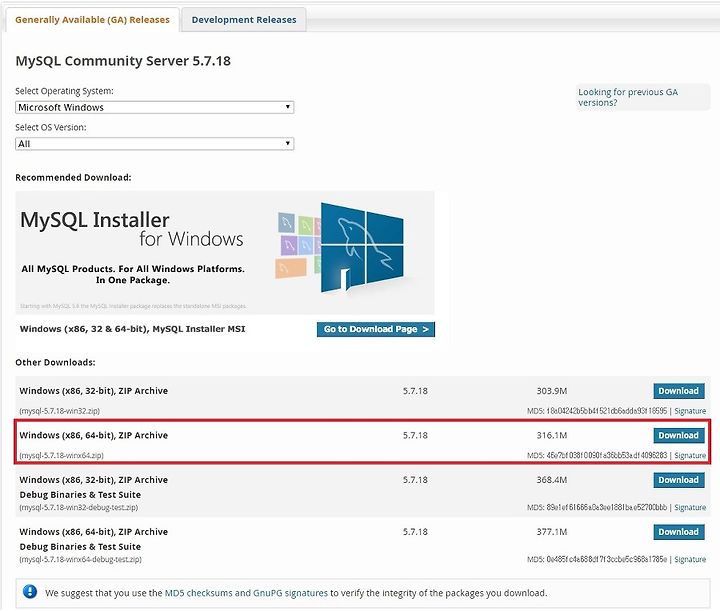Switch to Development Releases tab

tap(244, 20)
